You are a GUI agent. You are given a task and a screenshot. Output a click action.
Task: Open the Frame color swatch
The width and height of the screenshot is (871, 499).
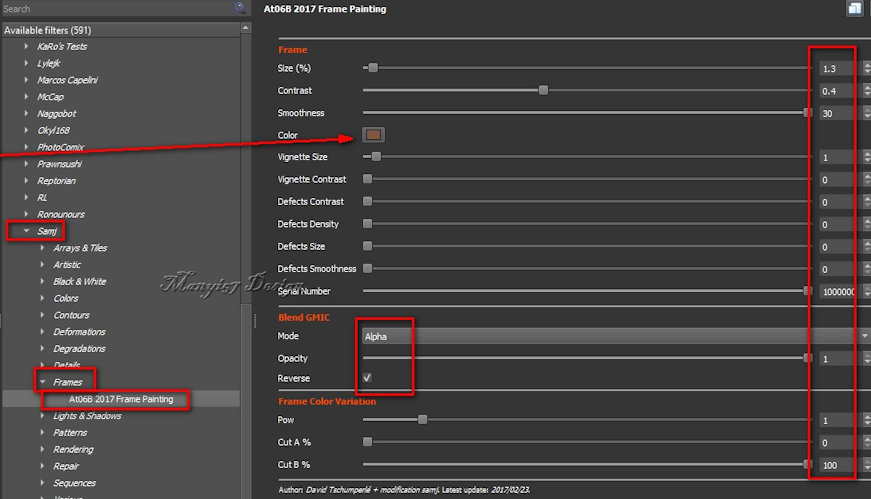coord(373,135)
